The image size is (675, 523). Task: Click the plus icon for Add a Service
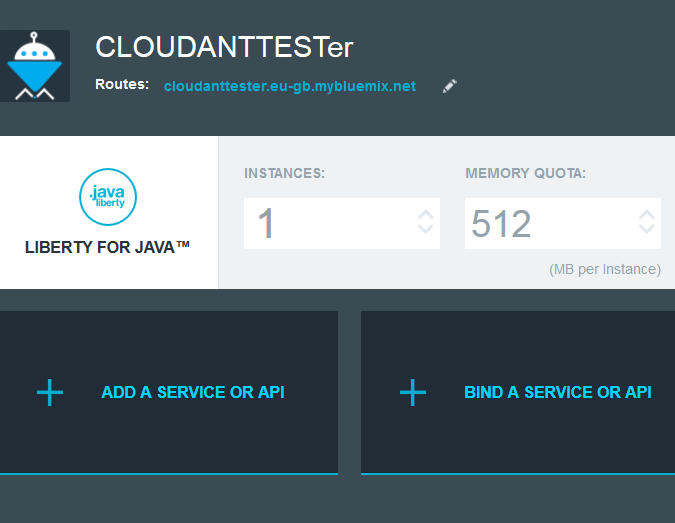coord(50,392)
